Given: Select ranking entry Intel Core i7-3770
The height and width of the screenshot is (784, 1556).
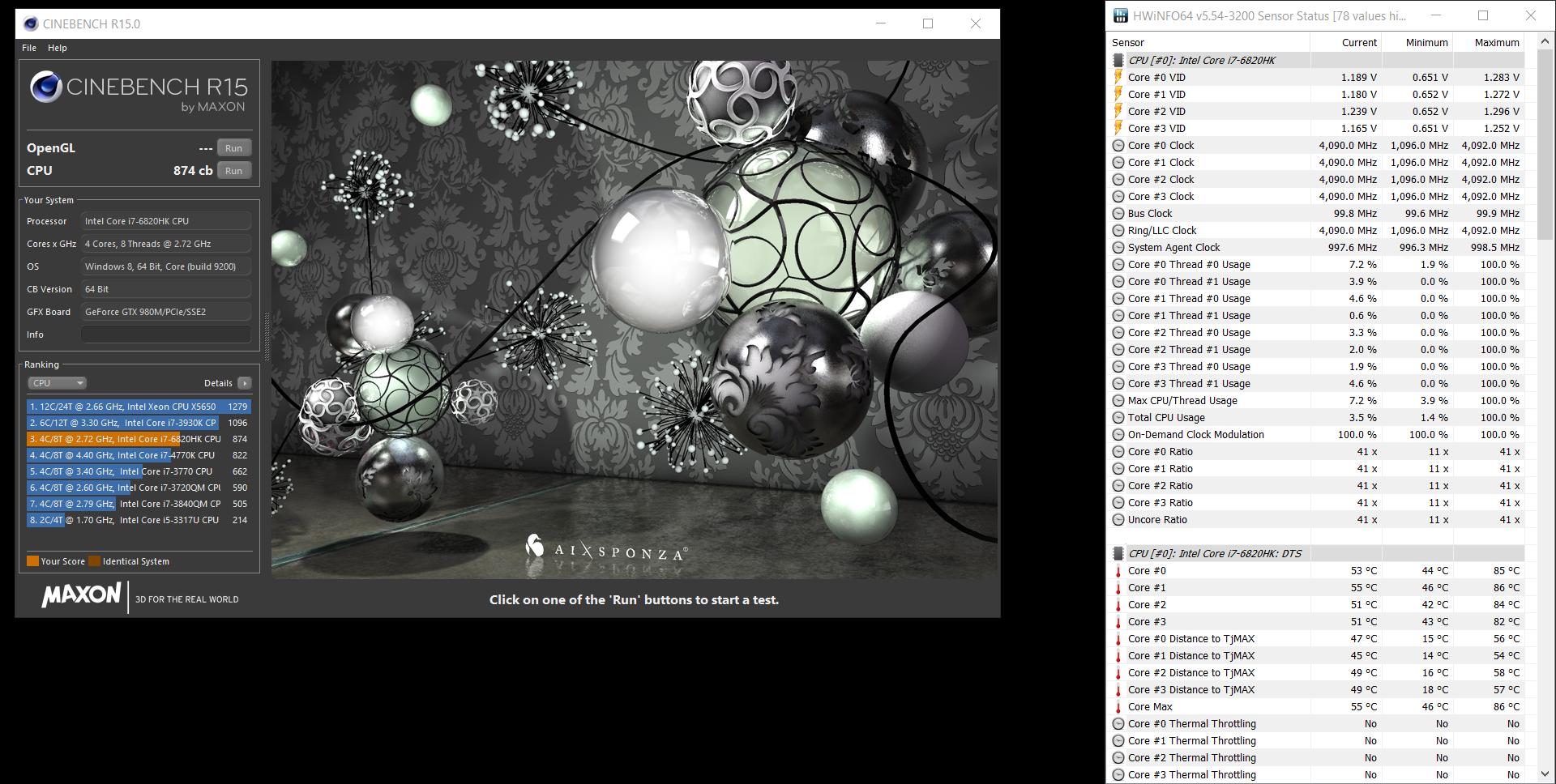Looking at the screenshot, I should (139, 471).
